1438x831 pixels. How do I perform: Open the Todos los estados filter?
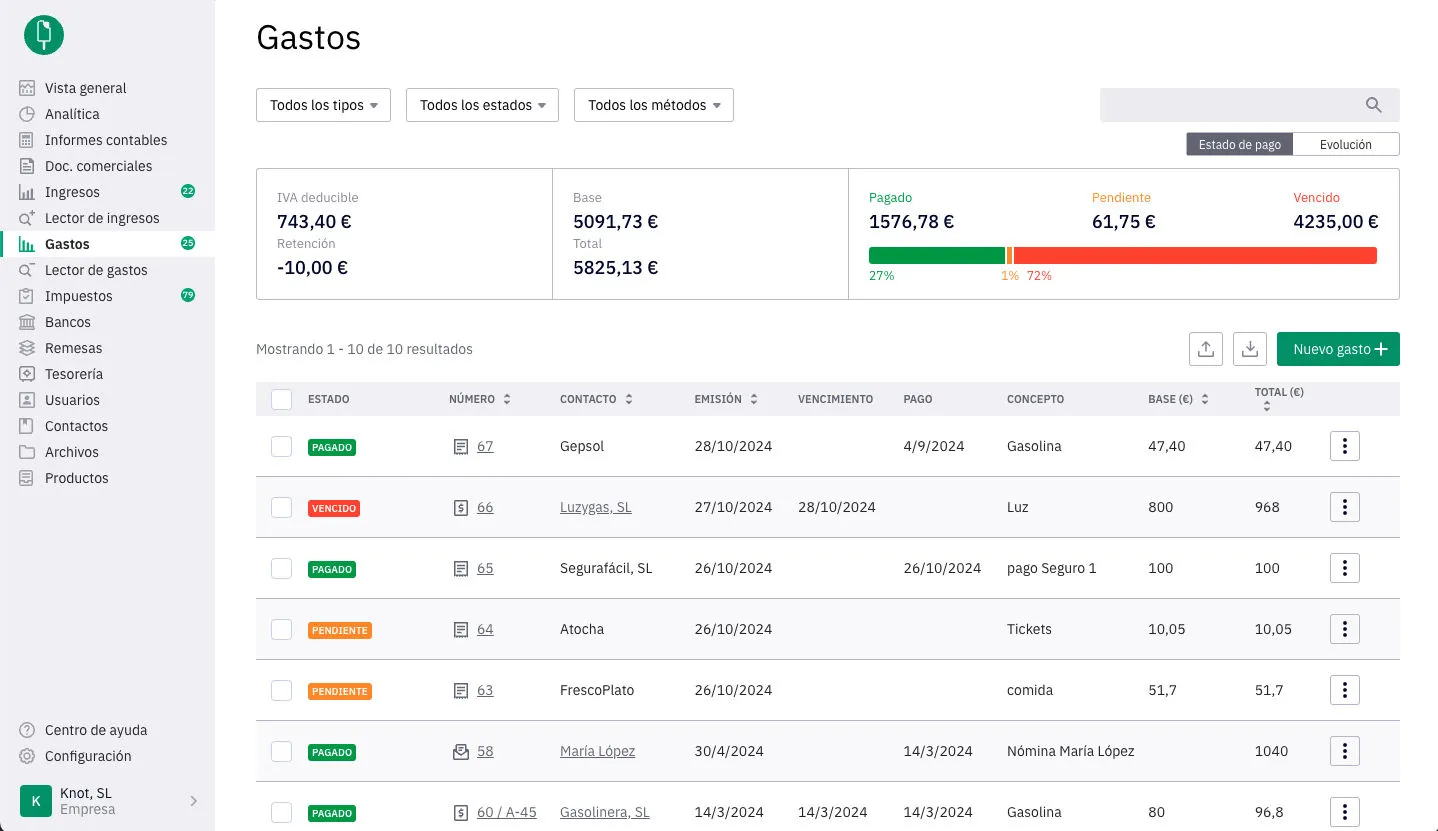(x=482, y=105)
